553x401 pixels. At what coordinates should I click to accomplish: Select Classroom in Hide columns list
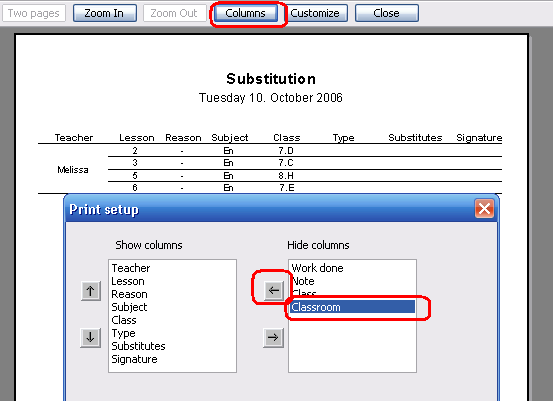[352, 307]
